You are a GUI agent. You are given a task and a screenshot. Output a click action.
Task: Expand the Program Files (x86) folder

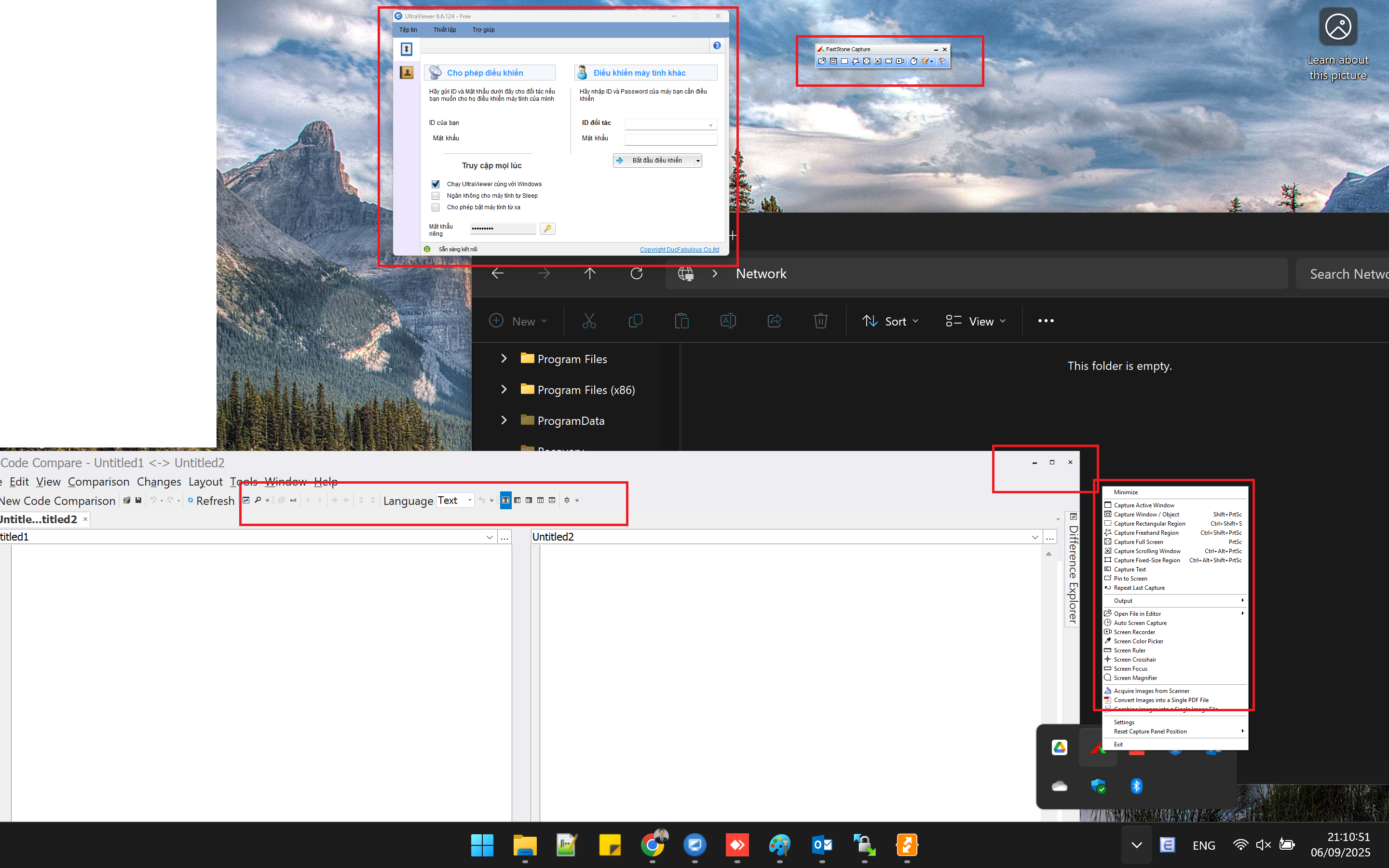(504, 389)
